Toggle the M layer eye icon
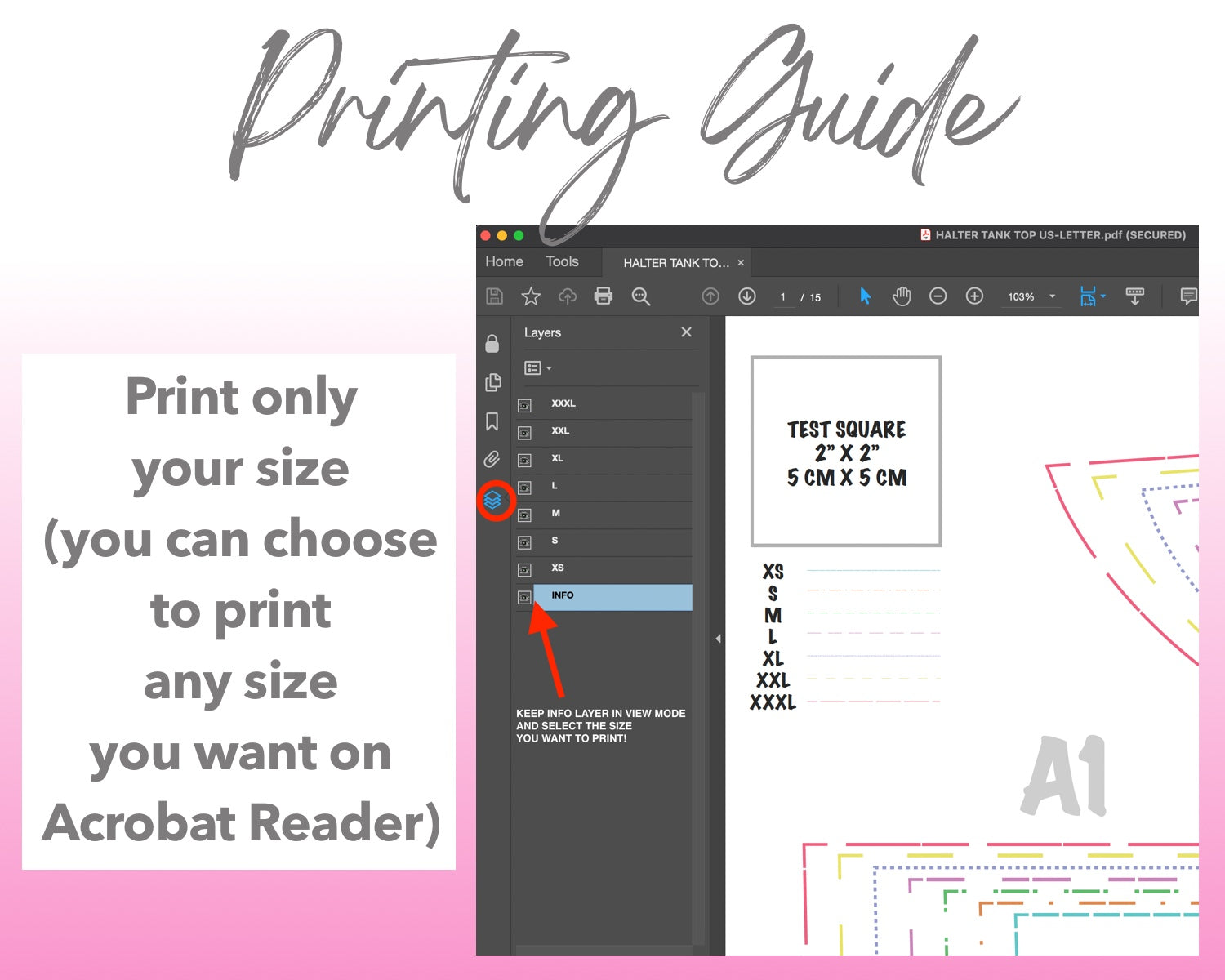Screen dimensions: 1225x980 (x=524, y=514)
